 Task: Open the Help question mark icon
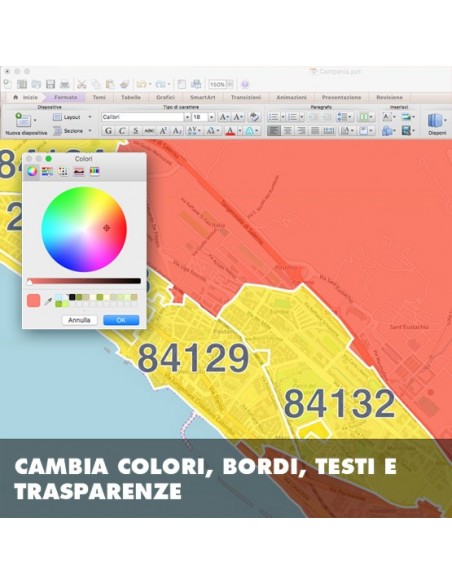tap(245, 85)
